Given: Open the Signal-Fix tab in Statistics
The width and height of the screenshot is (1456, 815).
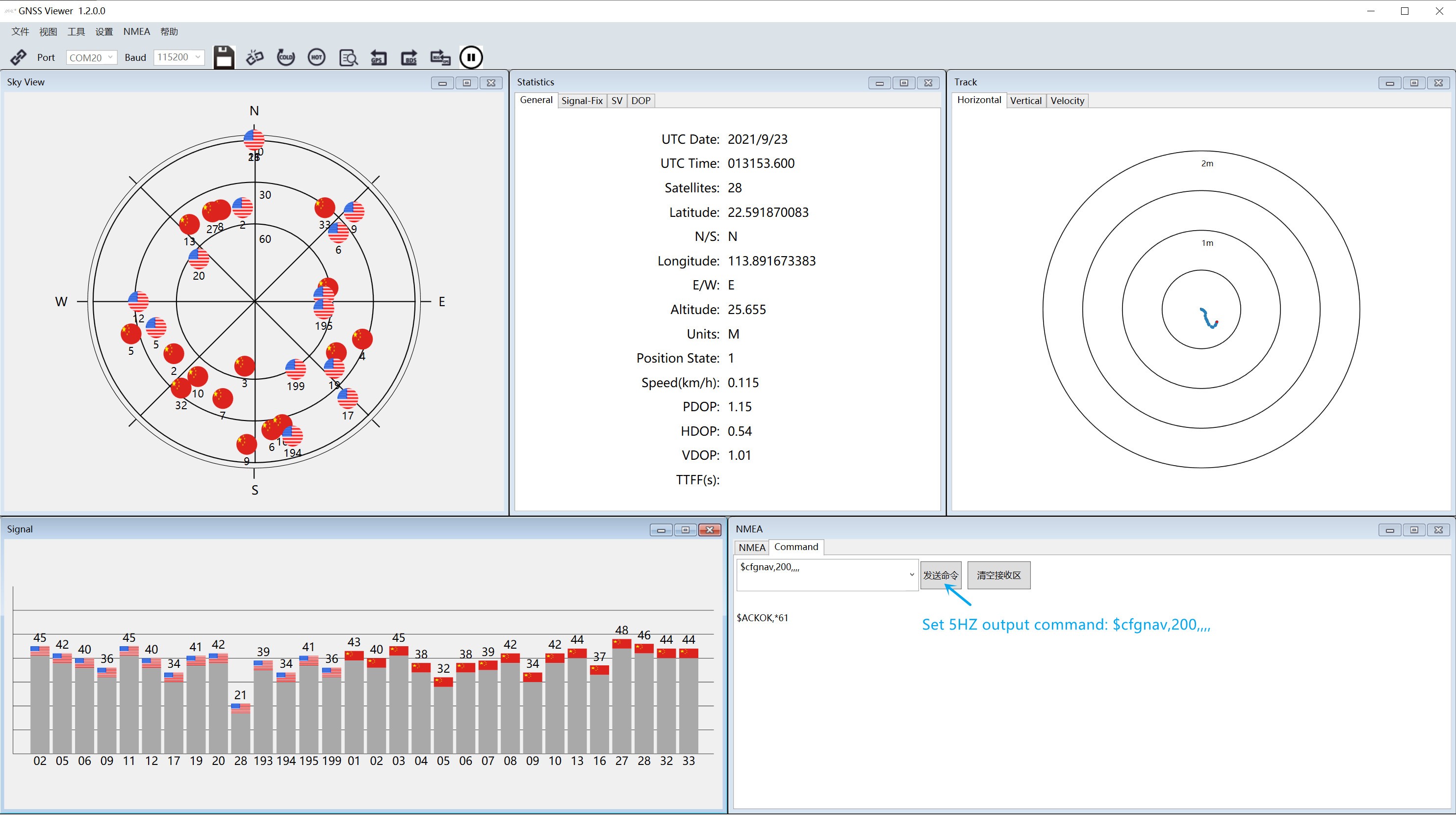Looking at the screenshot, I should click(582, 100).
